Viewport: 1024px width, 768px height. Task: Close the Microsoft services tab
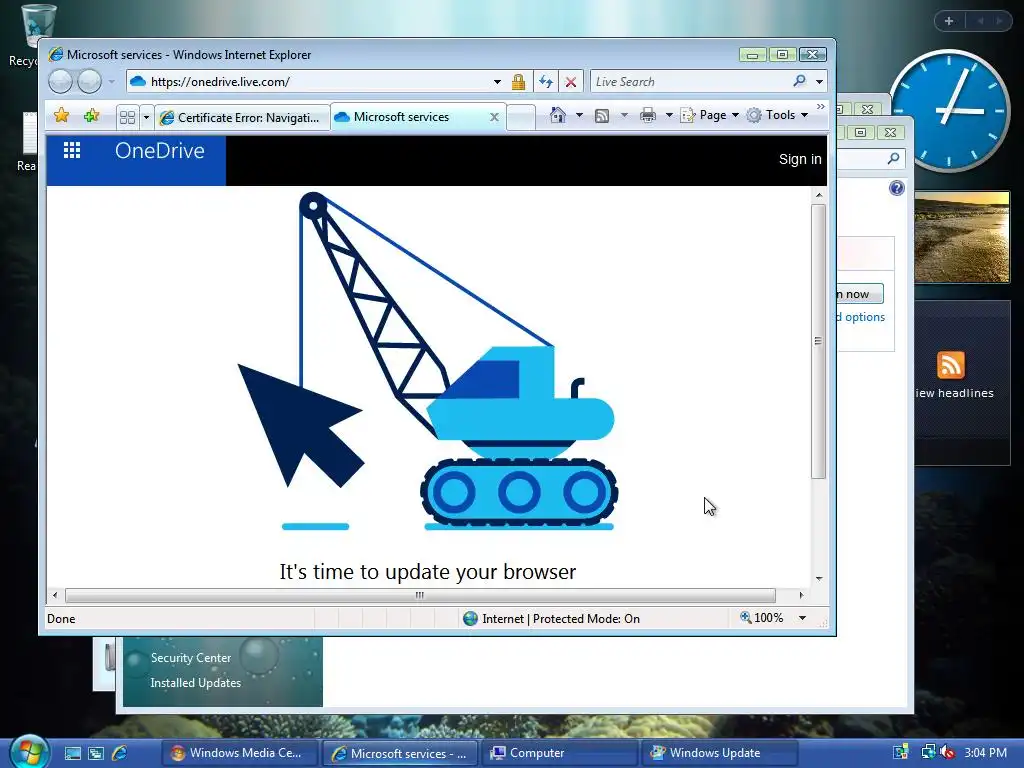click(494, 117)
